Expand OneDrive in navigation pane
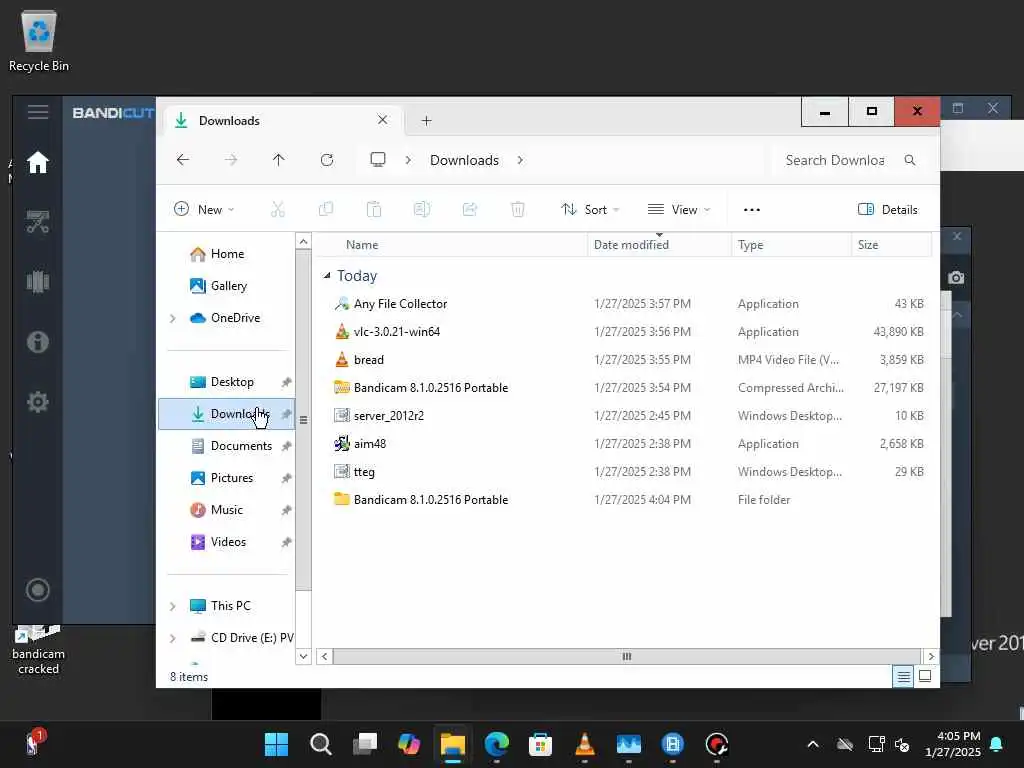The image size is (1024, 768). [x=172, y=318]
